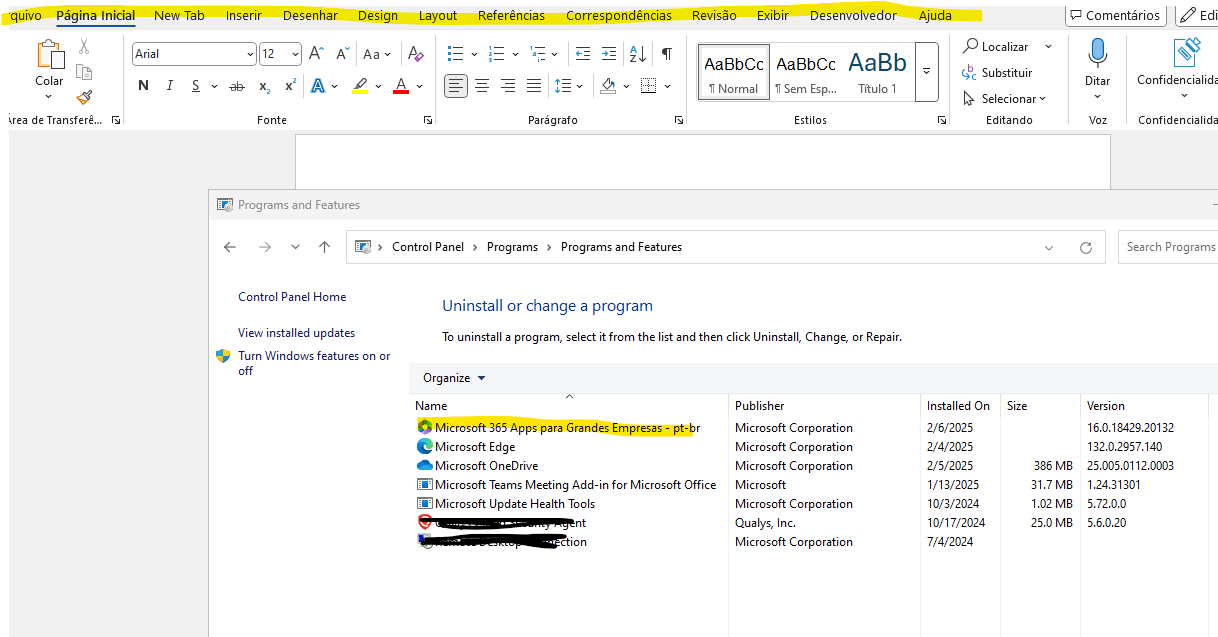The height and width of the screenshot is (637, 1218).
Task: Align text right
Action: 508,86
